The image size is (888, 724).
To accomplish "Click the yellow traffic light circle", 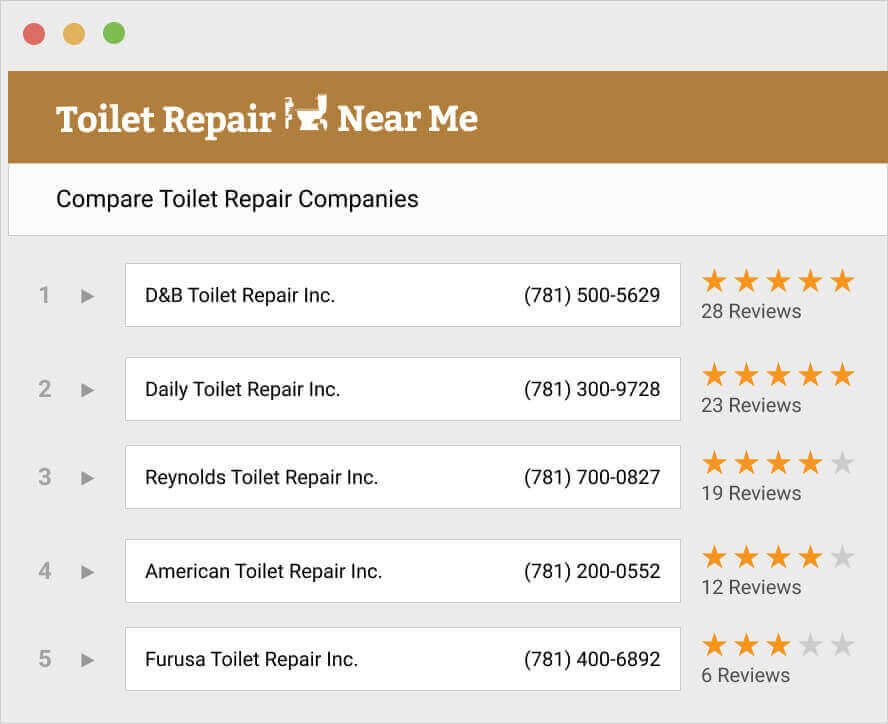I will (x=73, y=32).
